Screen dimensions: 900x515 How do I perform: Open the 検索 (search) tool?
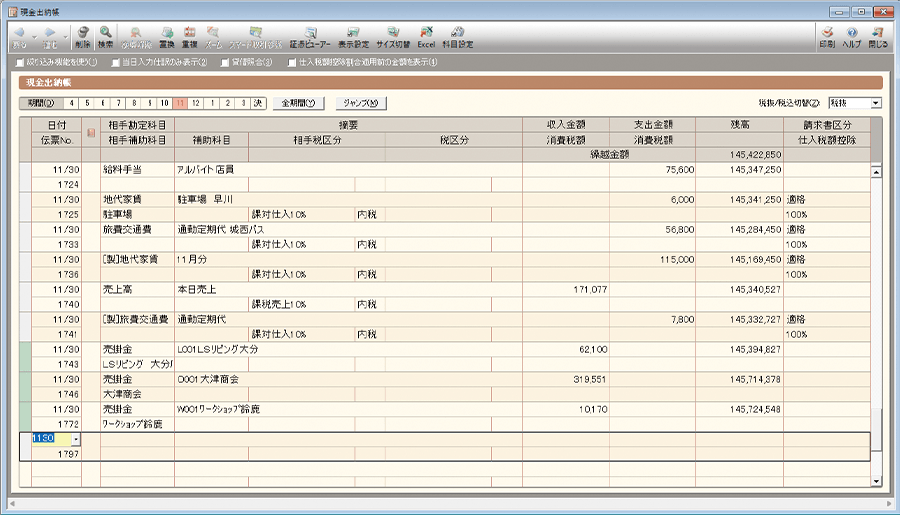click(x=105, y=37)
